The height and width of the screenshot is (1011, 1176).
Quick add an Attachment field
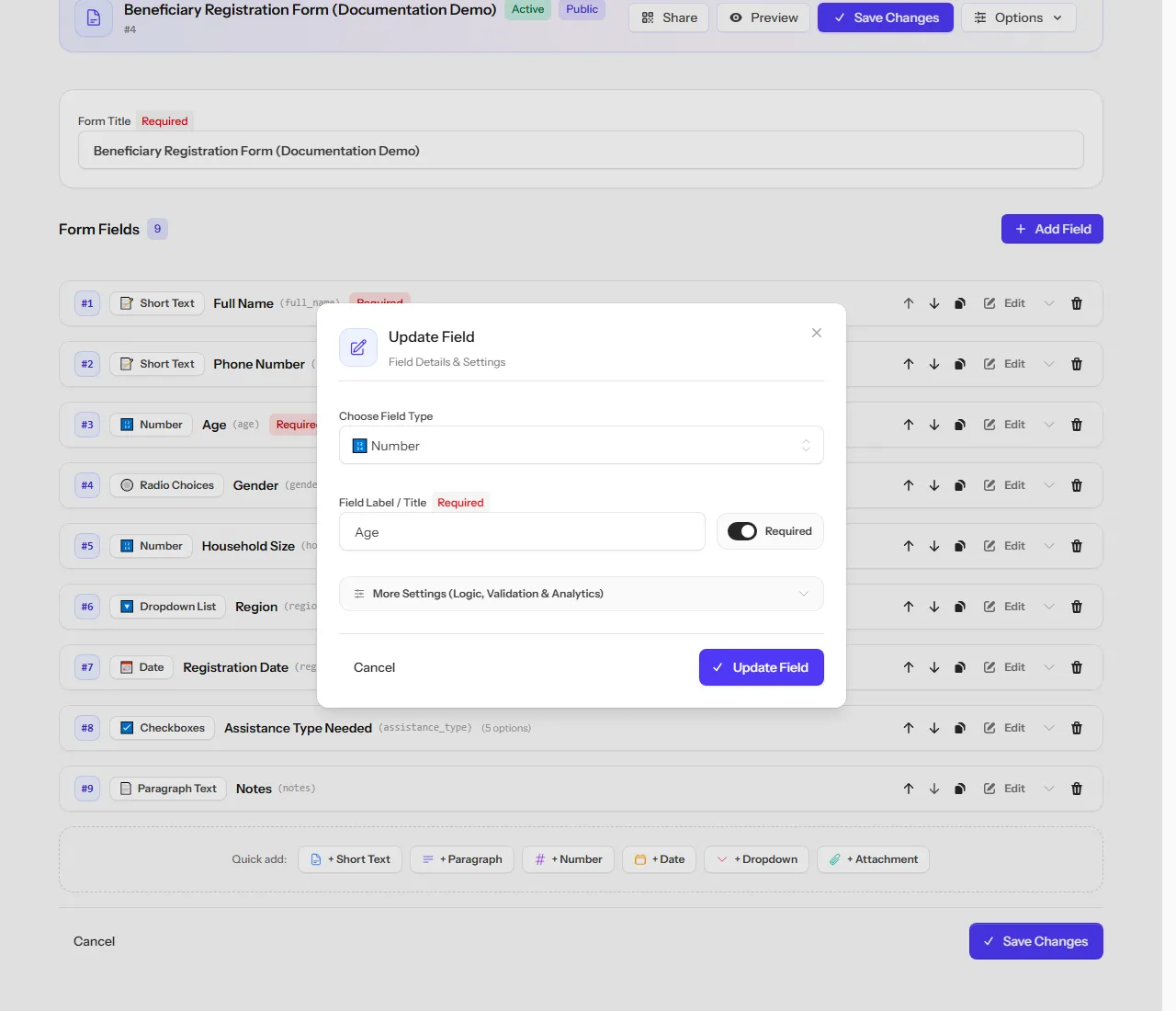point(873,859)
